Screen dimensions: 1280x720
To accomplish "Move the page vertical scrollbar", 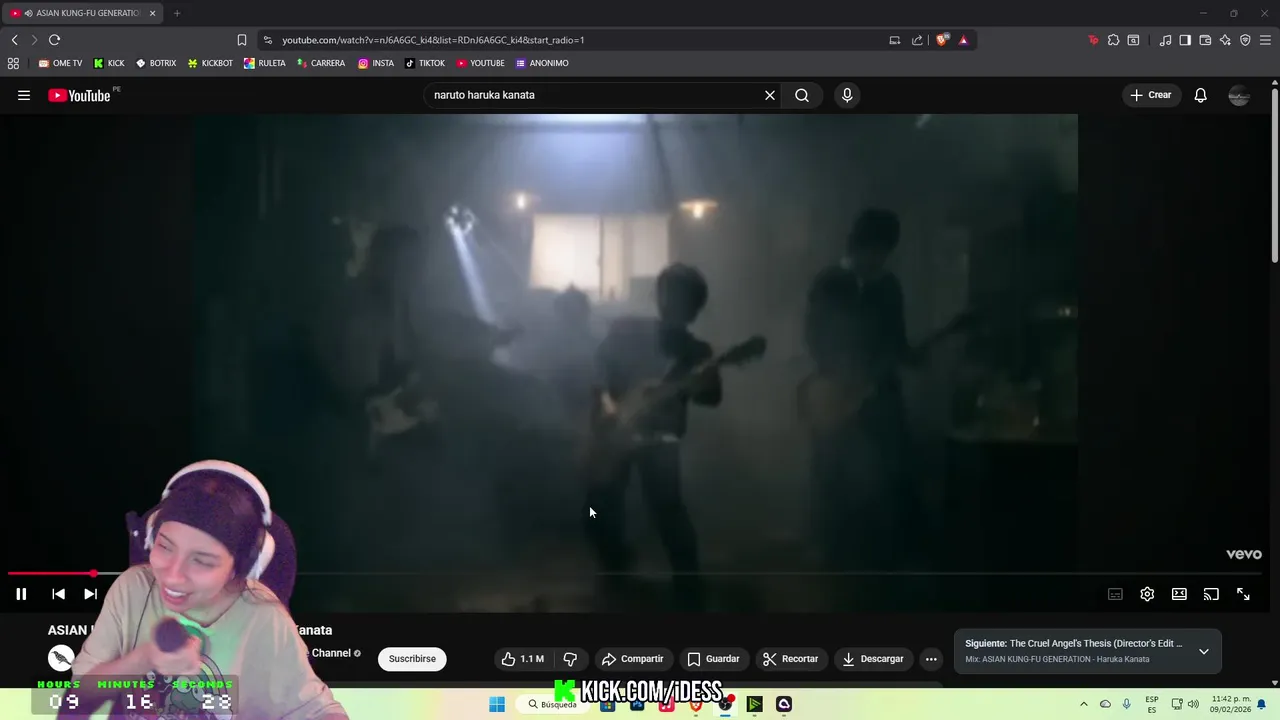I will pyautogui.click(x=1274, y=176).
